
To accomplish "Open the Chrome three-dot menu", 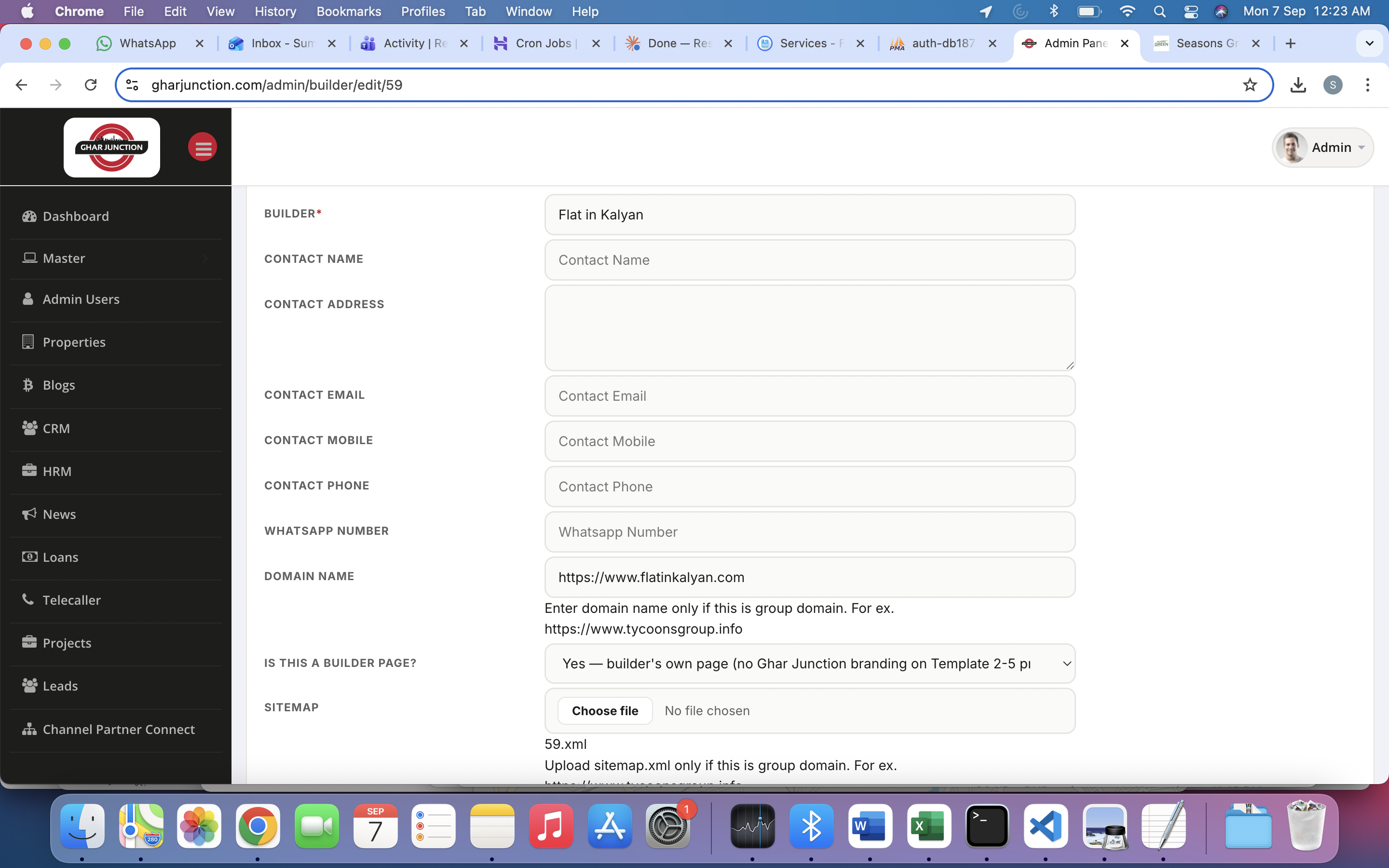I will (1368, 85).
